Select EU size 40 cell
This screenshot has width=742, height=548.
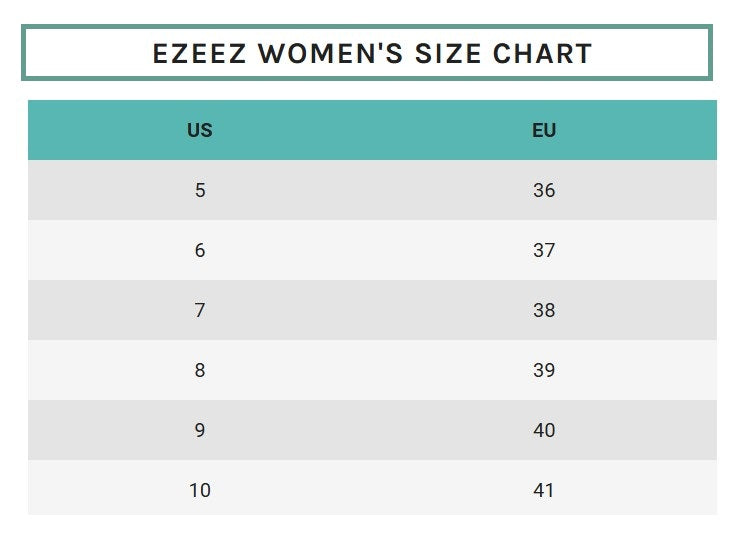tap(544, 430)
